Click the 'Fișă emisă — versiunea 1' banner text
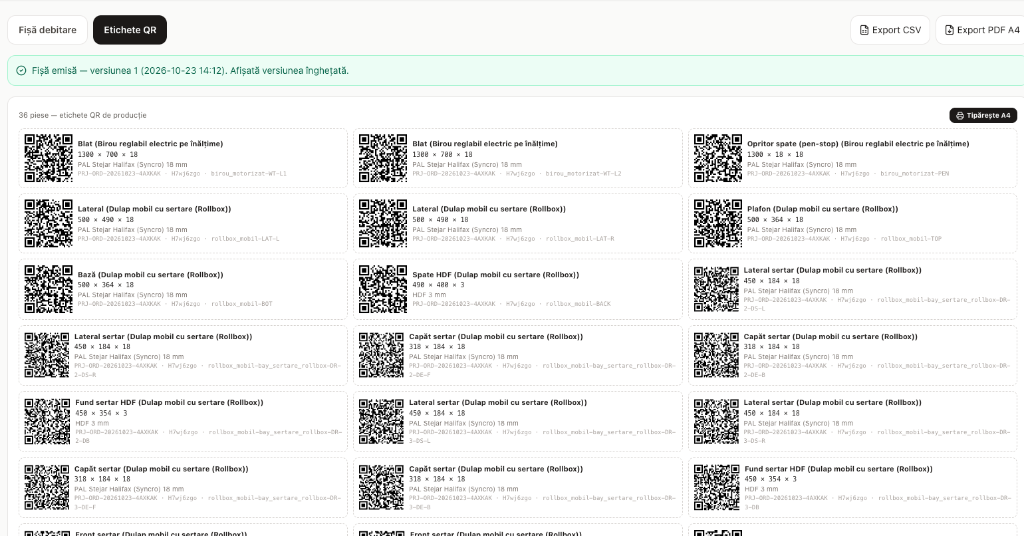This screenshot has height=536, width=1024. click(190, 71)
